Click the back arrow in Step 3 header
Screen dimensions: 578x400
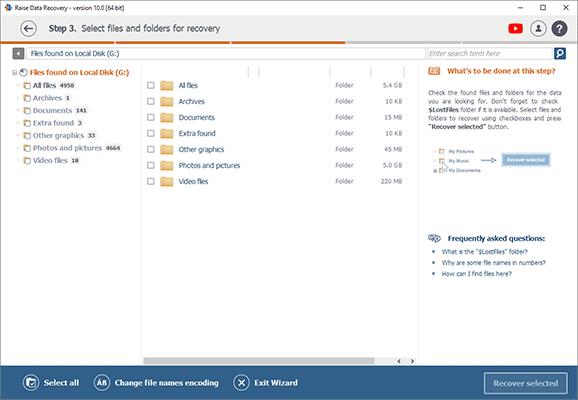coord(28,28)
